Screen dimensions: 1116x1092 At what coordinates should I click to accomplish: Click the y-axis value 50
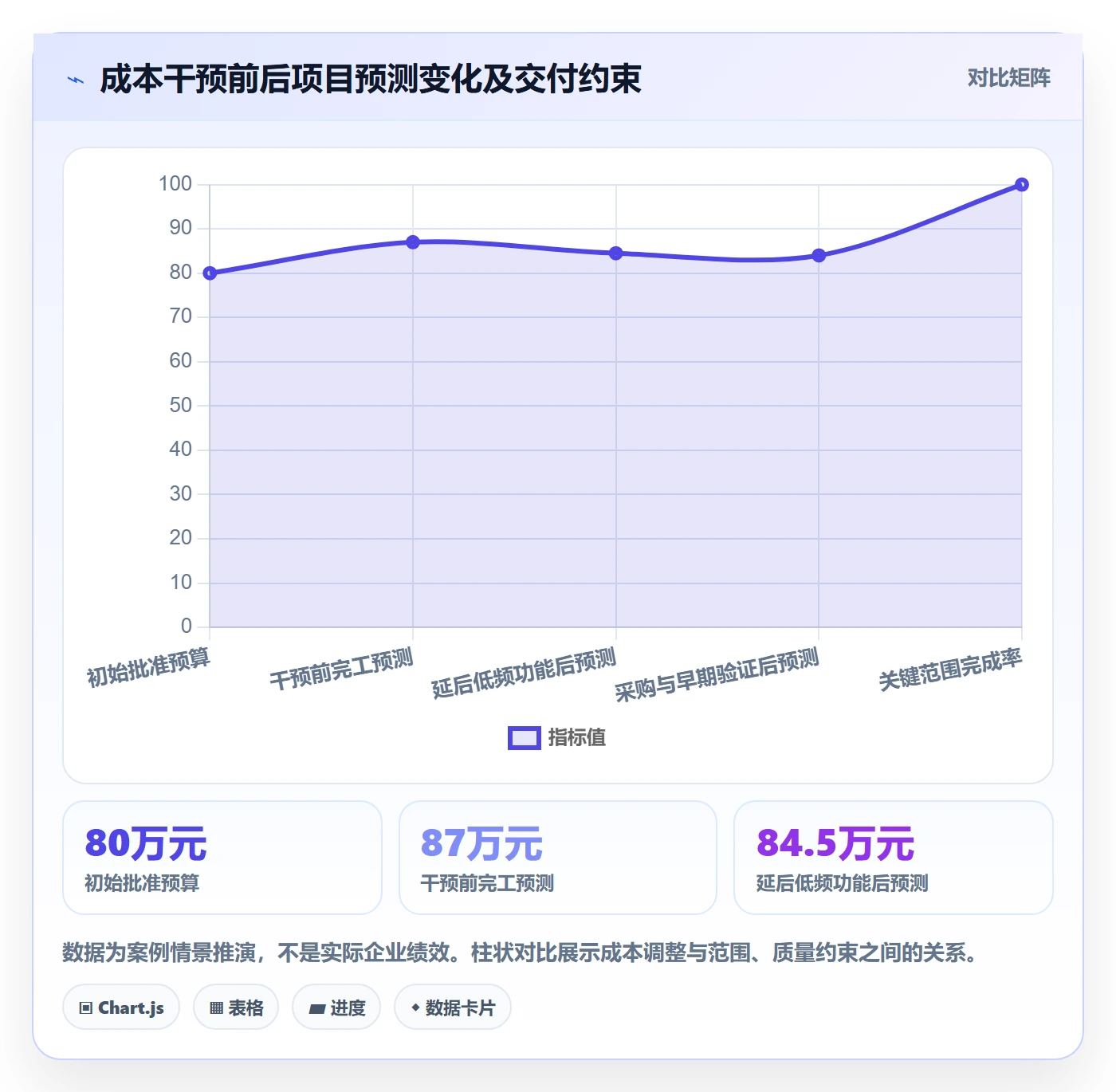181,406
